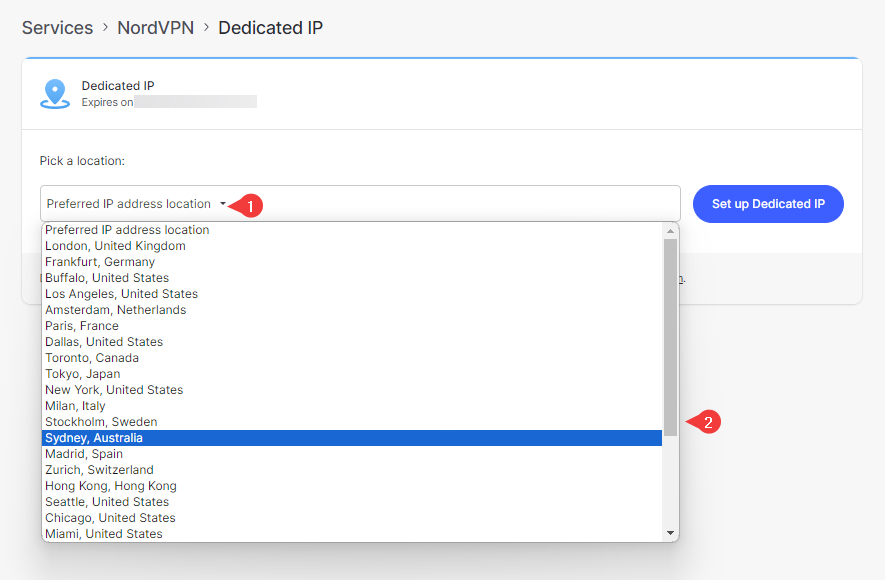885x580 pixels.
Task: Open NordVPN breadcrumb link
Action: (155, 28)
